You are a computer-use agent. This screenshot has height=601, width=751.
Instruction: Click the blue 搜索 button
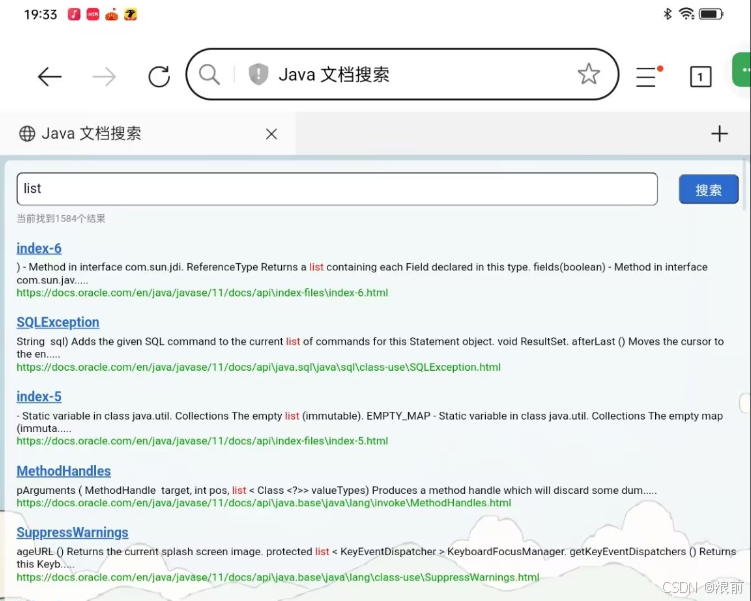tap(708, 190)
